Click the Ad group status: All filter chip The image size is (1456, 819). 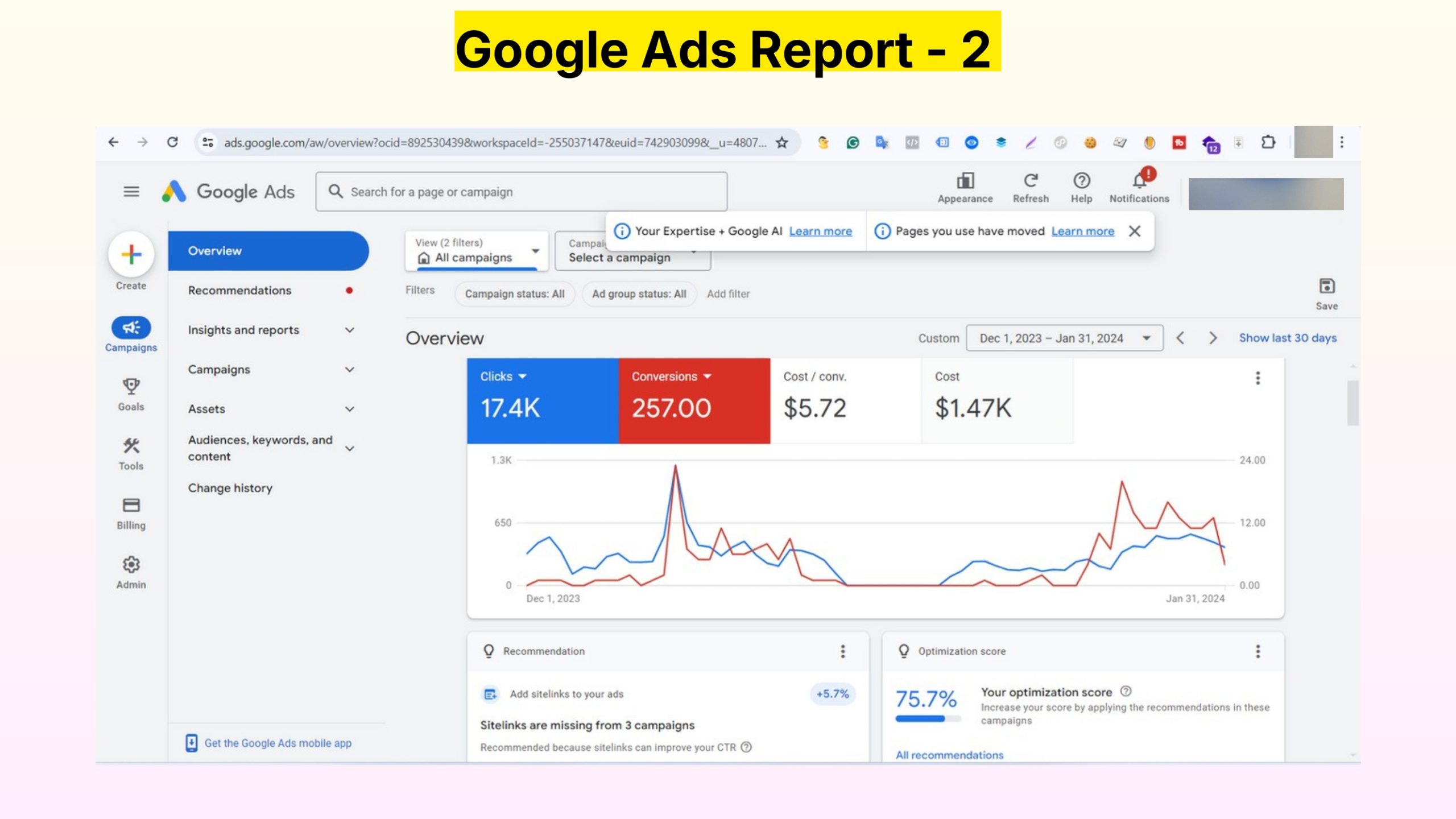point(639,294)
